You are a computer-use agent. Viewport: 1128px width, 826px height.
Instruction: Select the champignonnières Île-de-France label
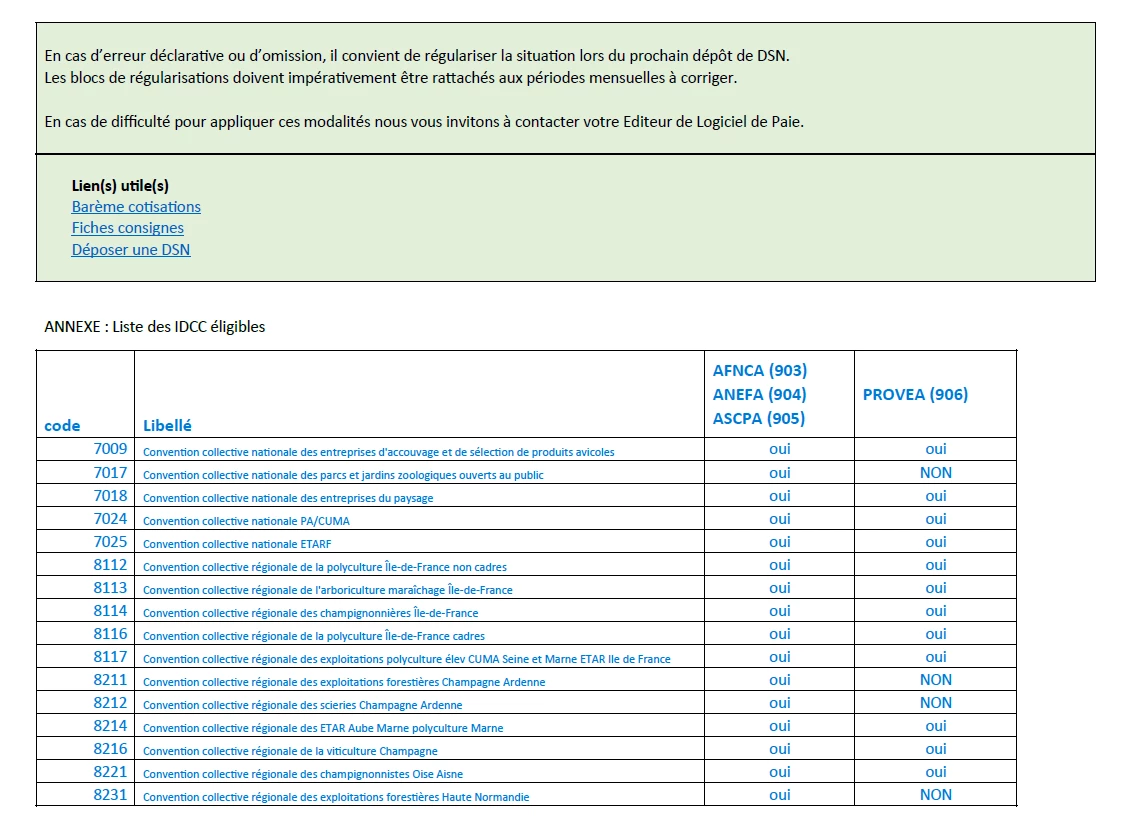tap(311, 613)
